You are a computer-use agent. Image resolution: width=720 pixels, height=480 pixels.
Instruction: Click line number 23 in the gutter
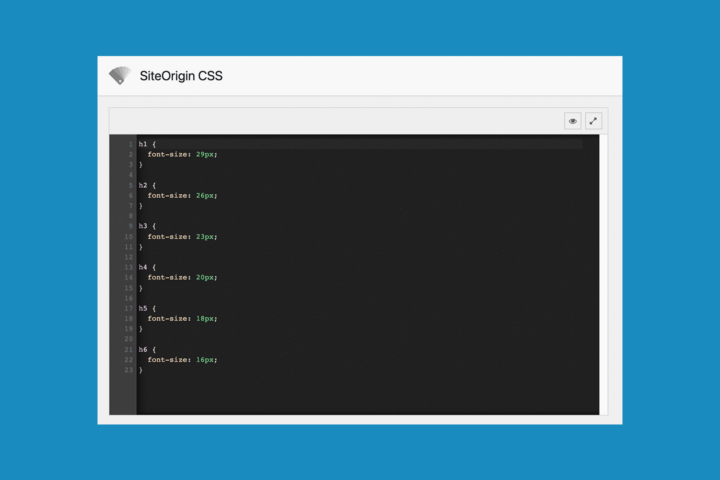click(x=129, y=370)
